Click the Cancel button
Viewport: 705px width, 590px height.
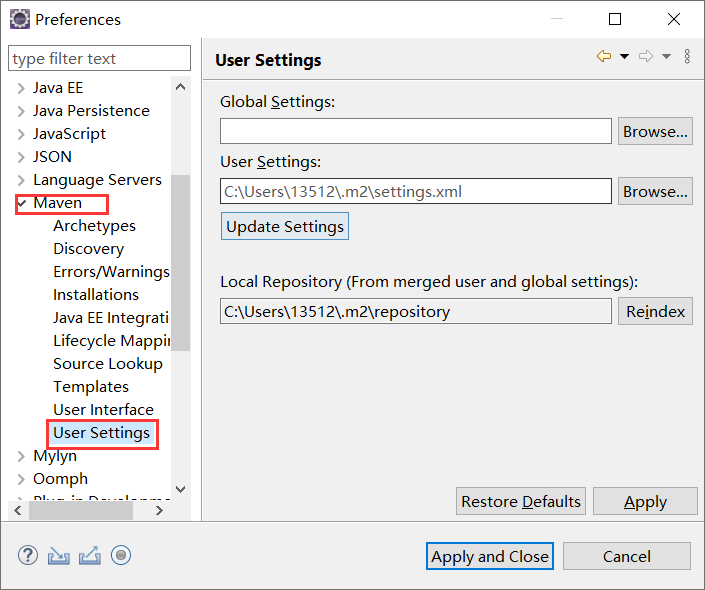click(x=627, y=556)
